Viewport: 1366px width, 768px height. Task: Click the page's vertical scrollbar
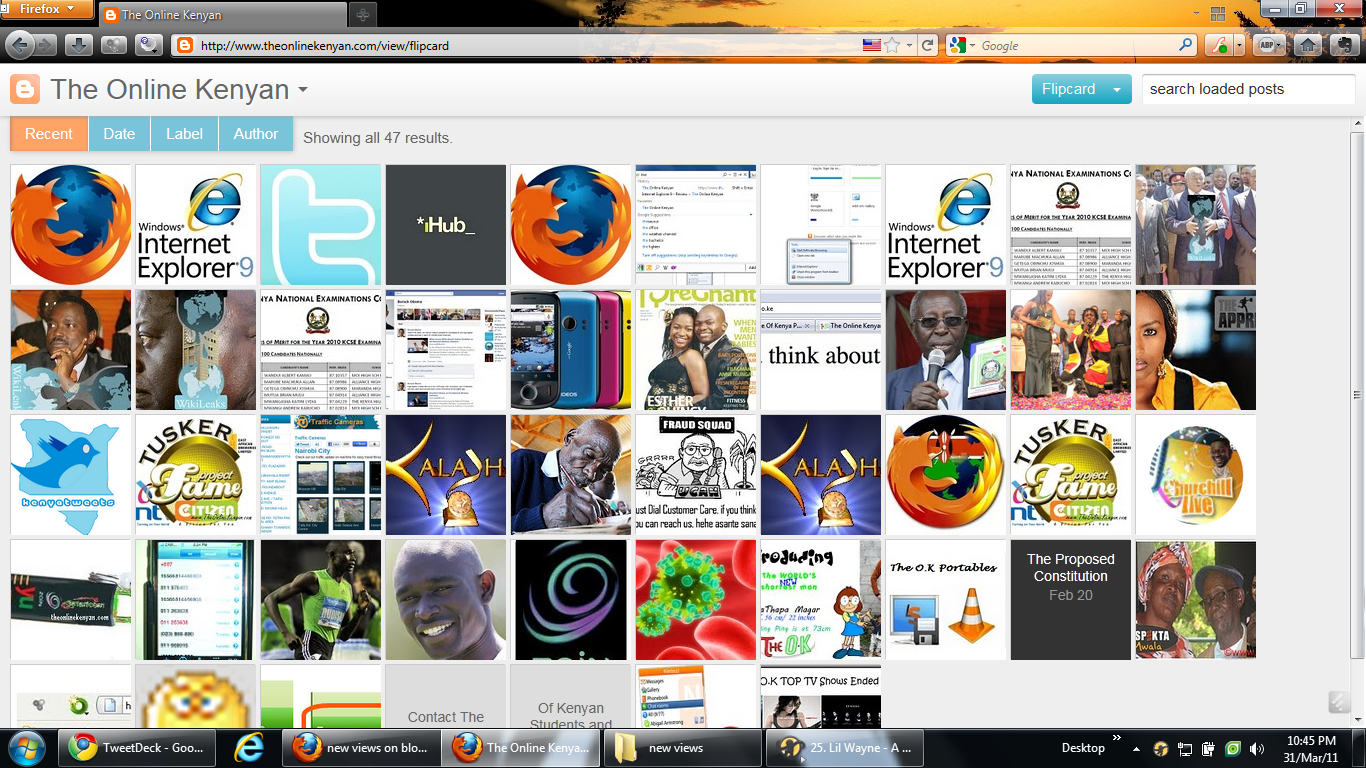pyautogui.click(x=1357, y=395)
